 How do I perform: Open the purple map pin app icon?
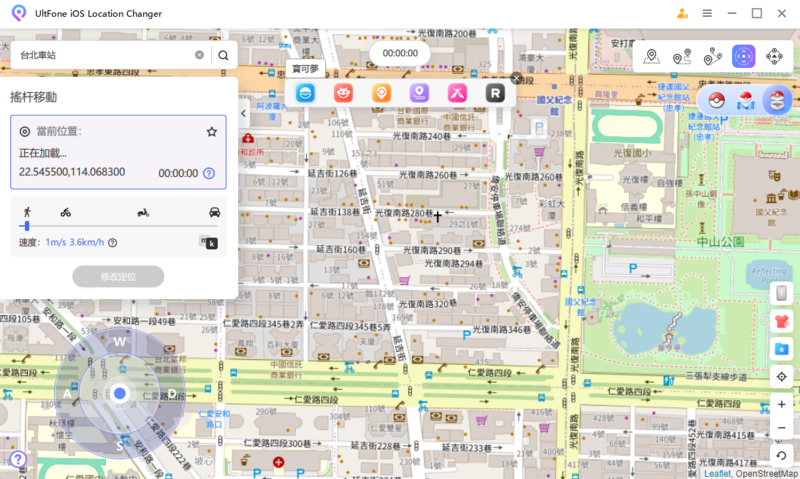419,93
